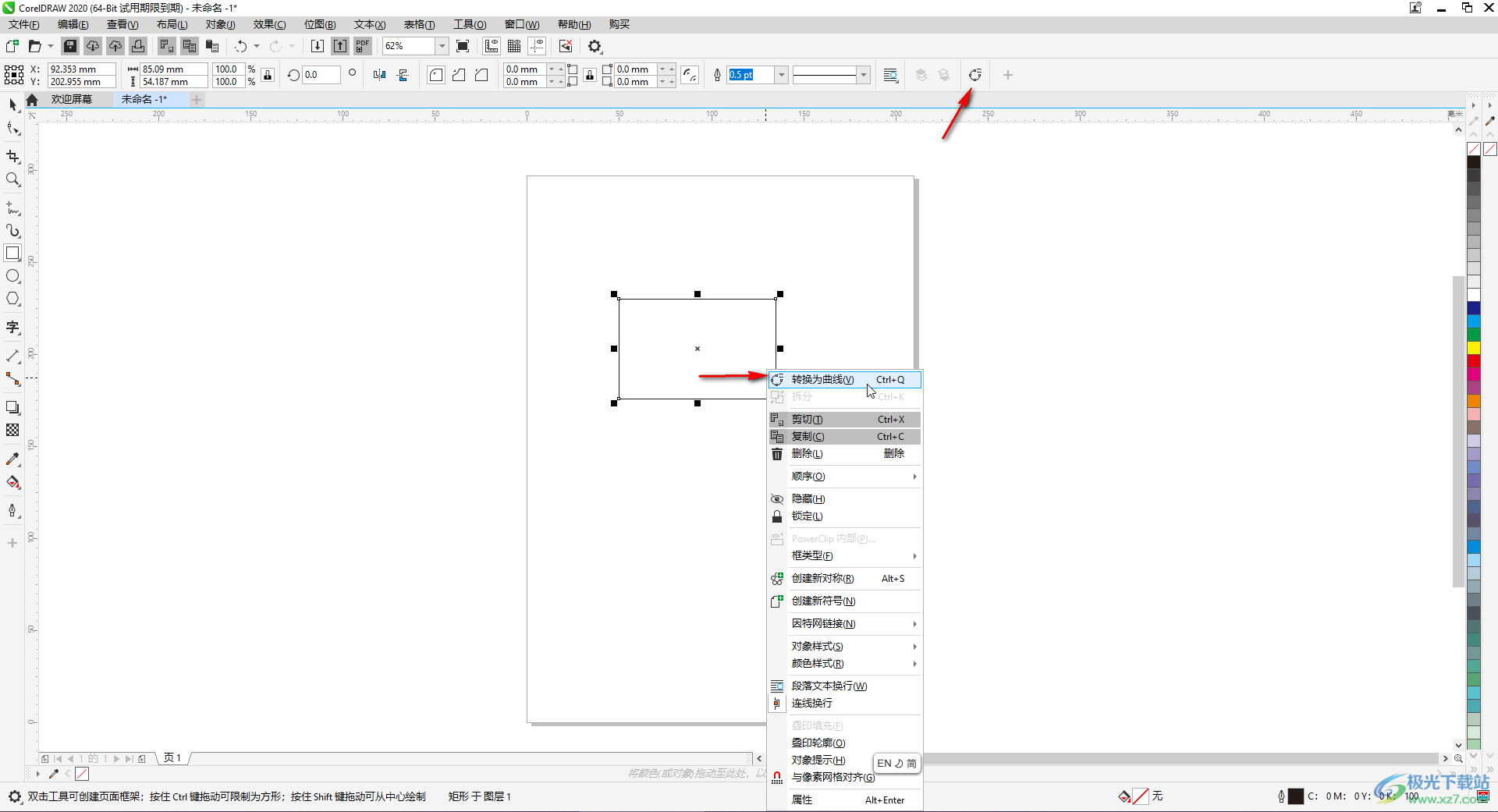Viewport: 1498px width, 812px height.
Task: Select the Drop shadow tool
Action: click(12, 407)
